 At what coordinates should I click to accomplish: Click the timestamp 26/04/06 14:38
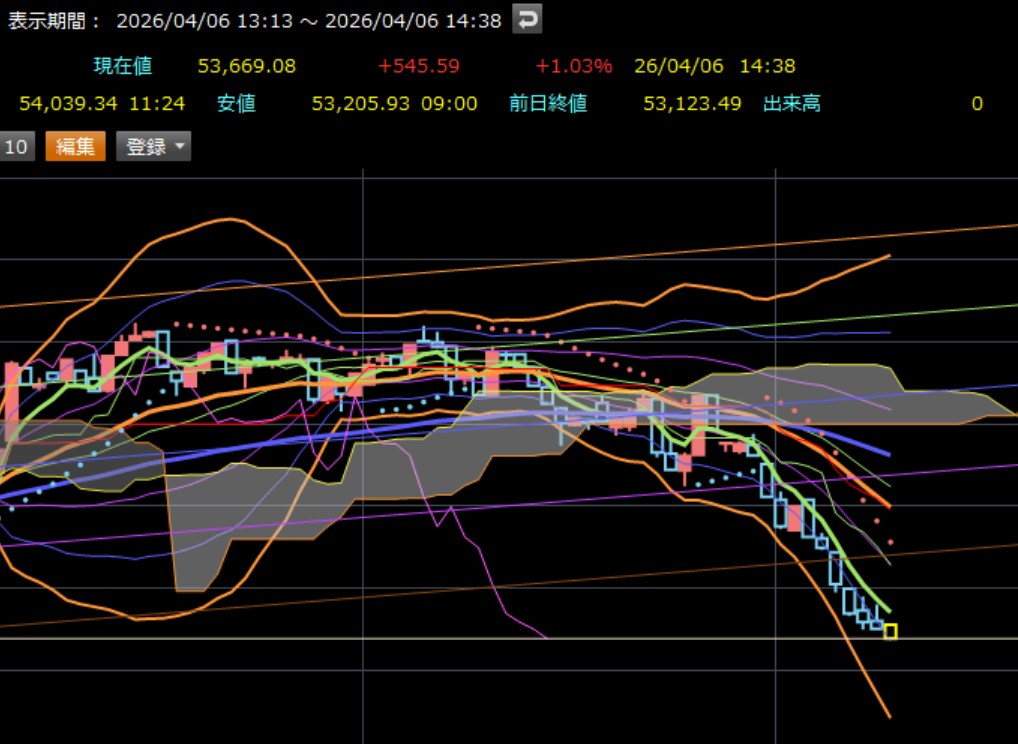(714, 66)
